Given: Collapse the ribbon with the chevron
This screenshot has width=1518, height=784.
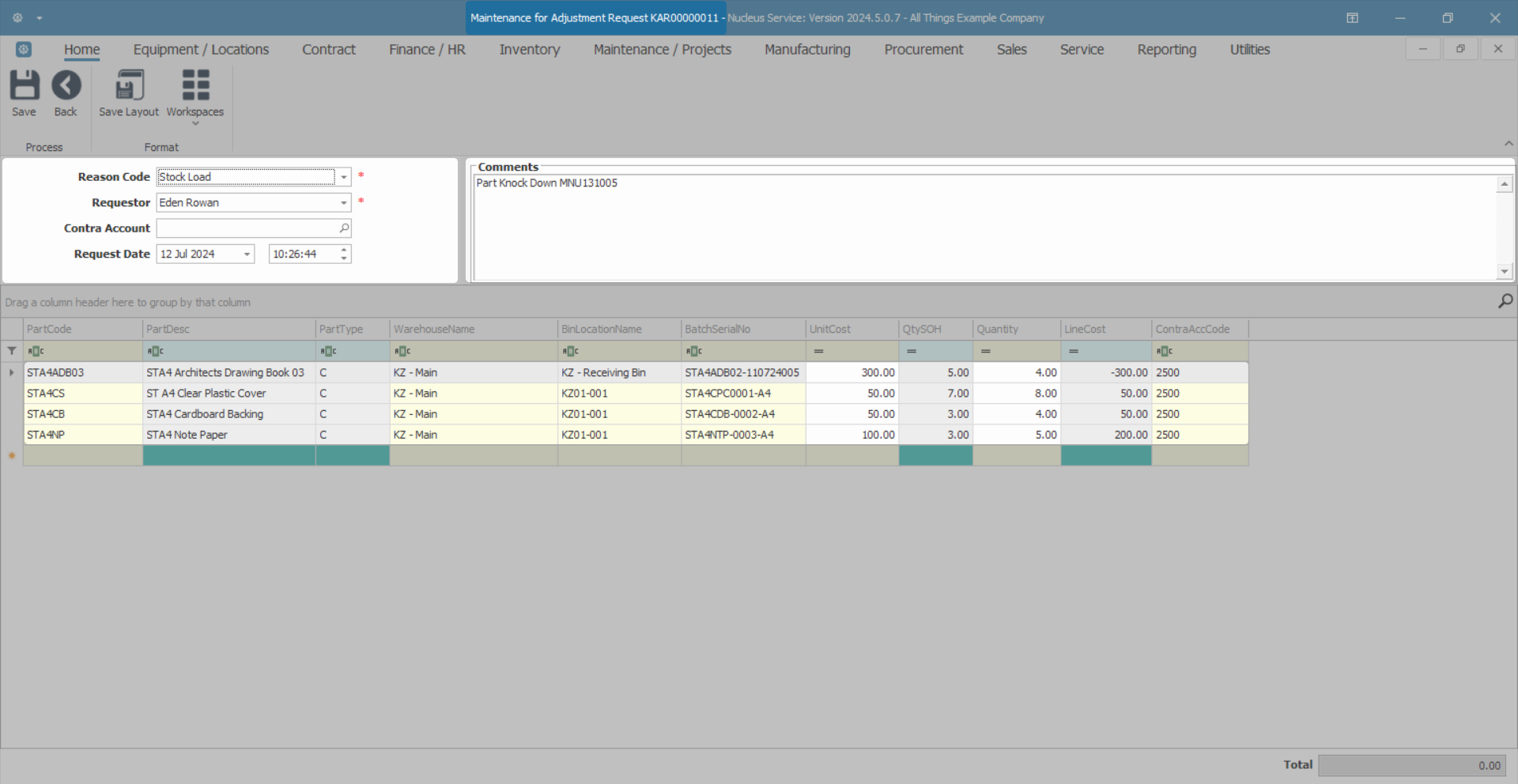Looking at the screenshot, I should (x=1509, y=144).
